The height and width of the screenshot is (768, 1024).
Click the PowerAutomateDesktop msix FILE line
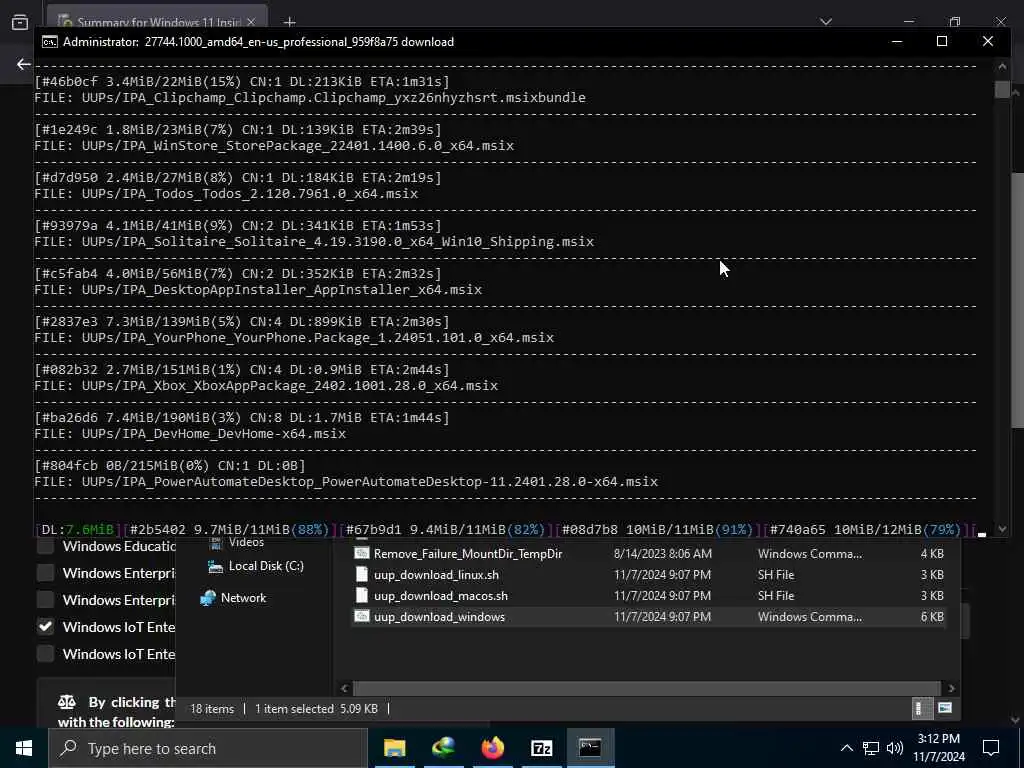(346, 482)
